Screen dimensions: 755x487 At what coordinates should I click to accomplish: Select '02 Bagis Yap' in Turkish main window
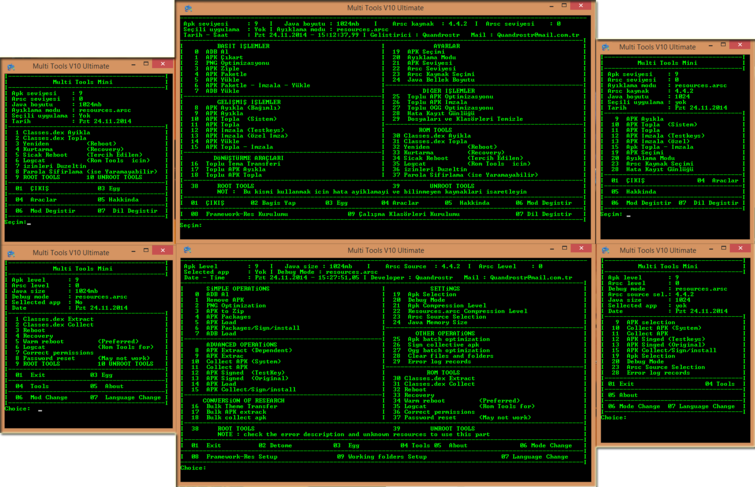pos(273,203)
